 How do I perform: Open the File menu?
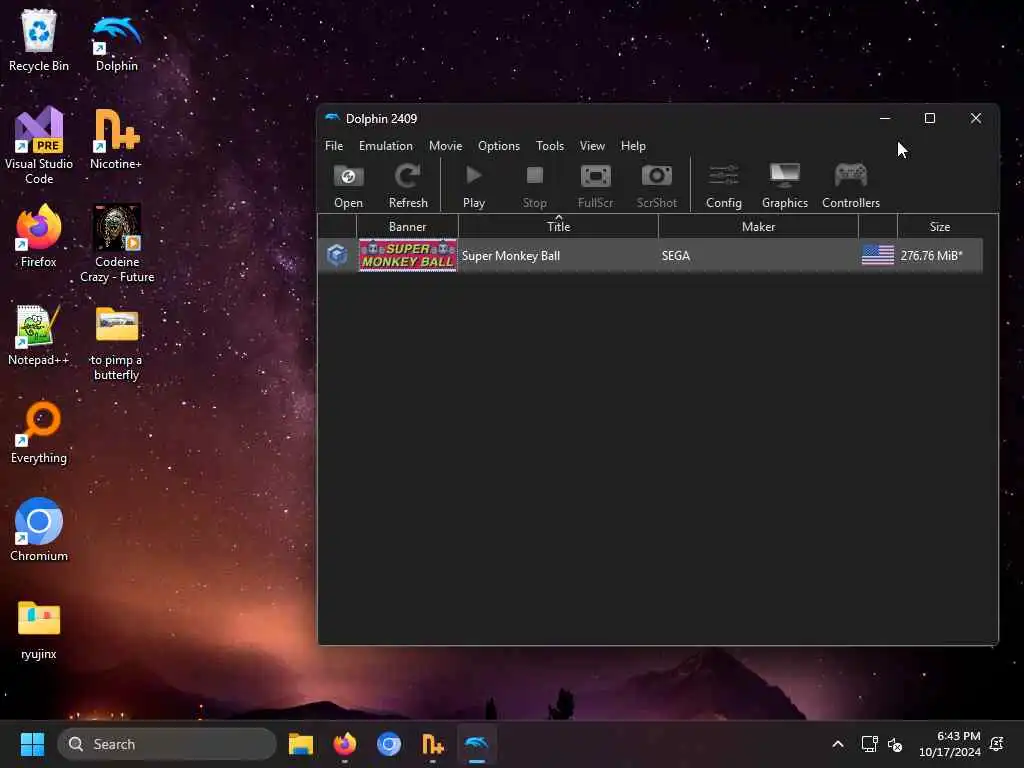[334, 146]
